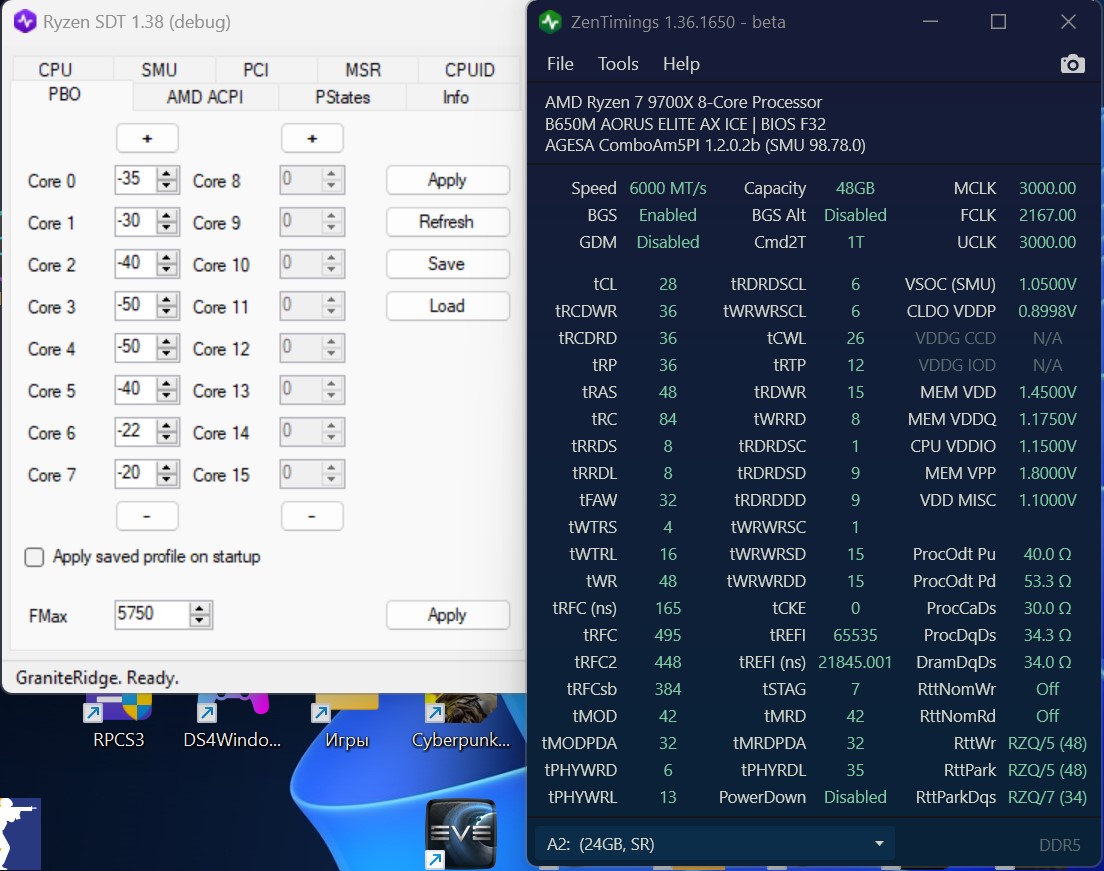Click the RttParkDqs value RZQ/7 (34)
The width and height of the screenshot is (1104, 871).
pos(1047,797)
